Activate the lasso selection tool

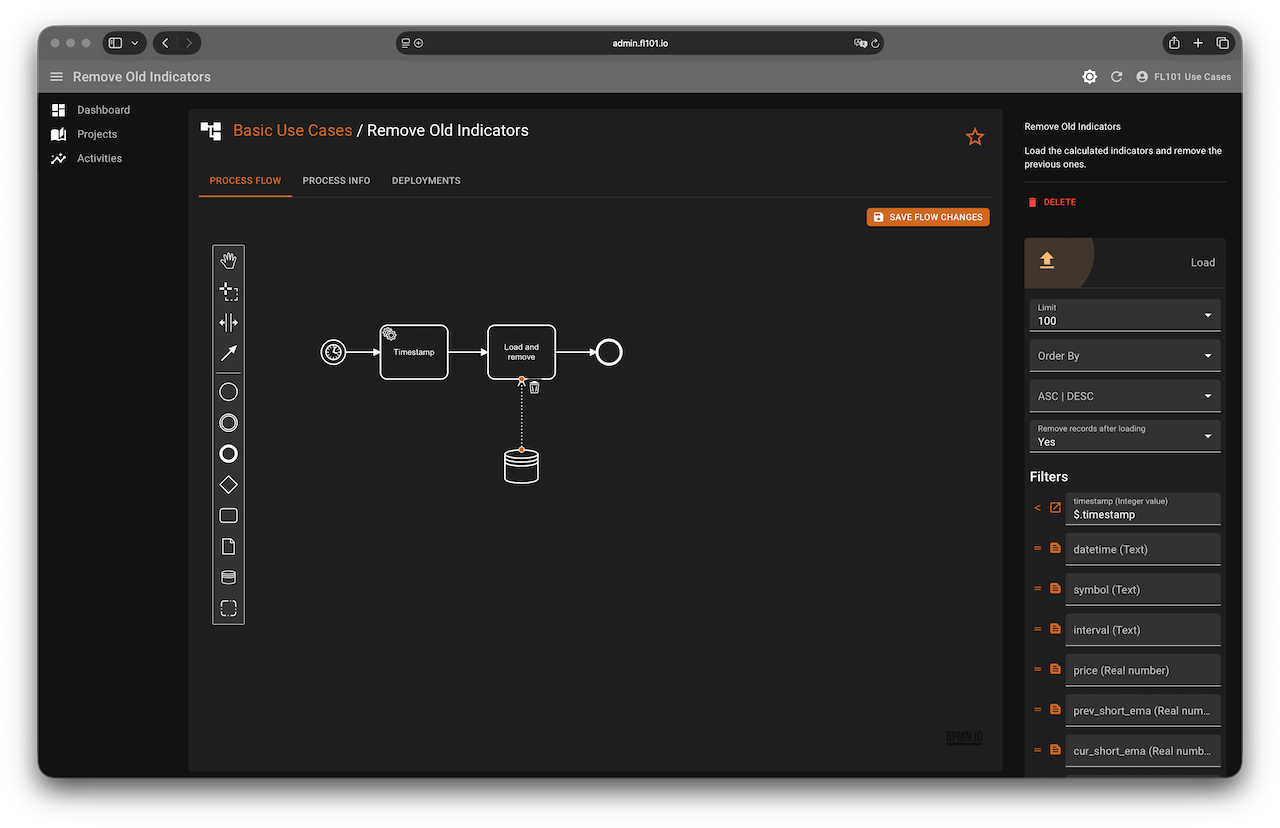(x=228, y=292)
